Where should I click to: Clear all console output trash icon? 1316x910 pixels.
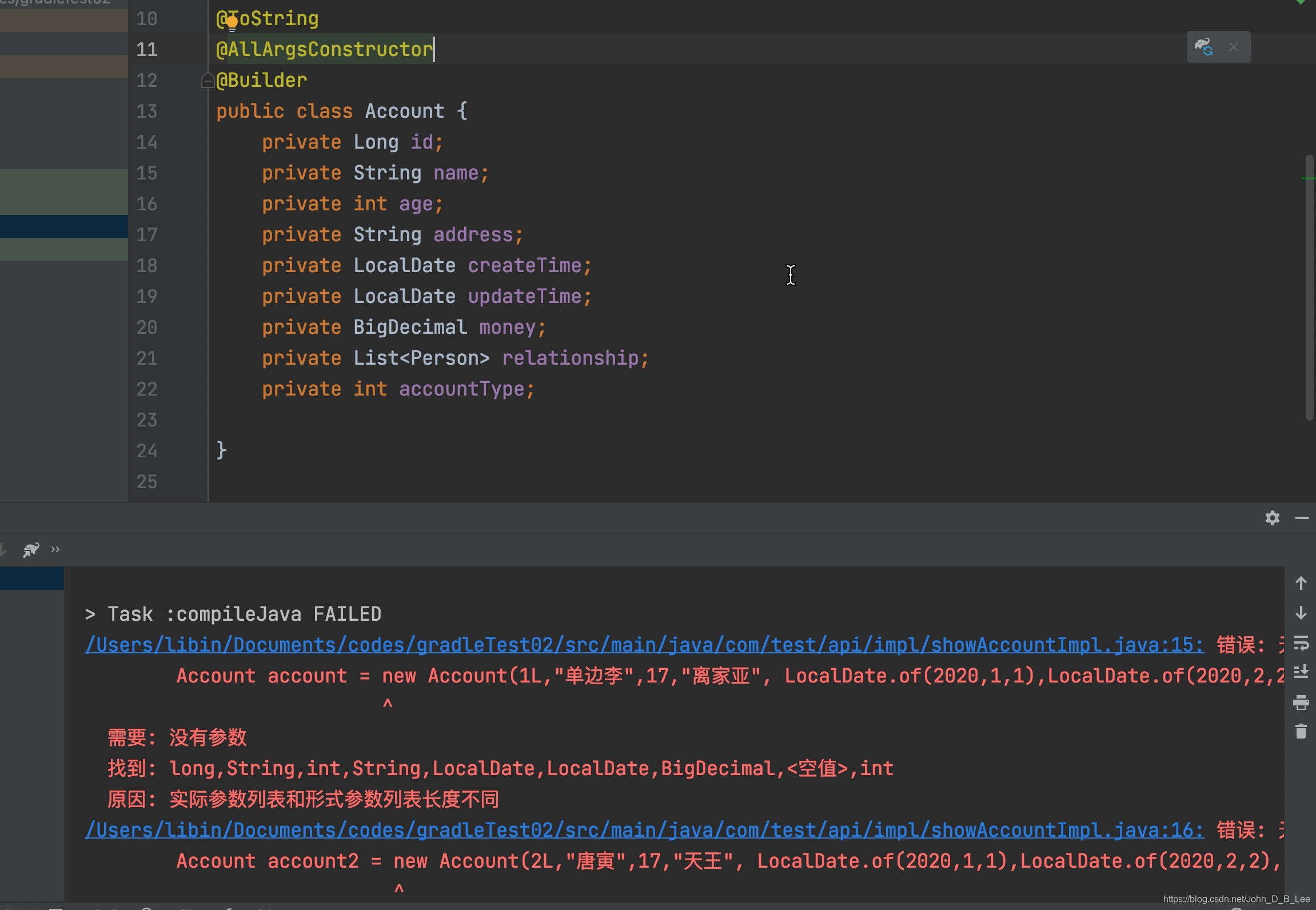coord(1301,732)
